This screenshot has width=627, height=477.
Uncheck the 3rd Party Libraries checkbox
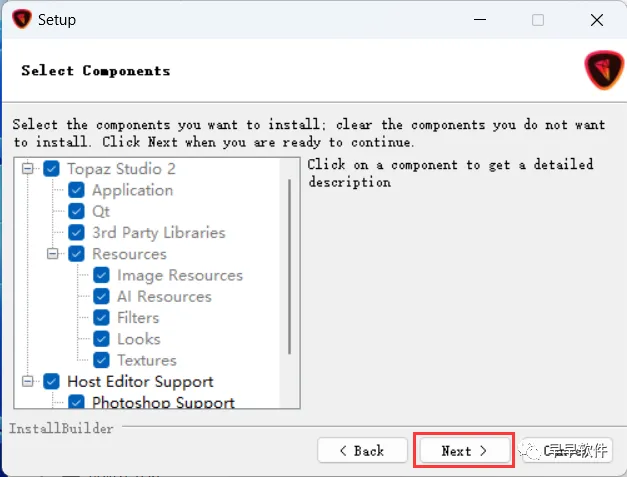[76, 232]
